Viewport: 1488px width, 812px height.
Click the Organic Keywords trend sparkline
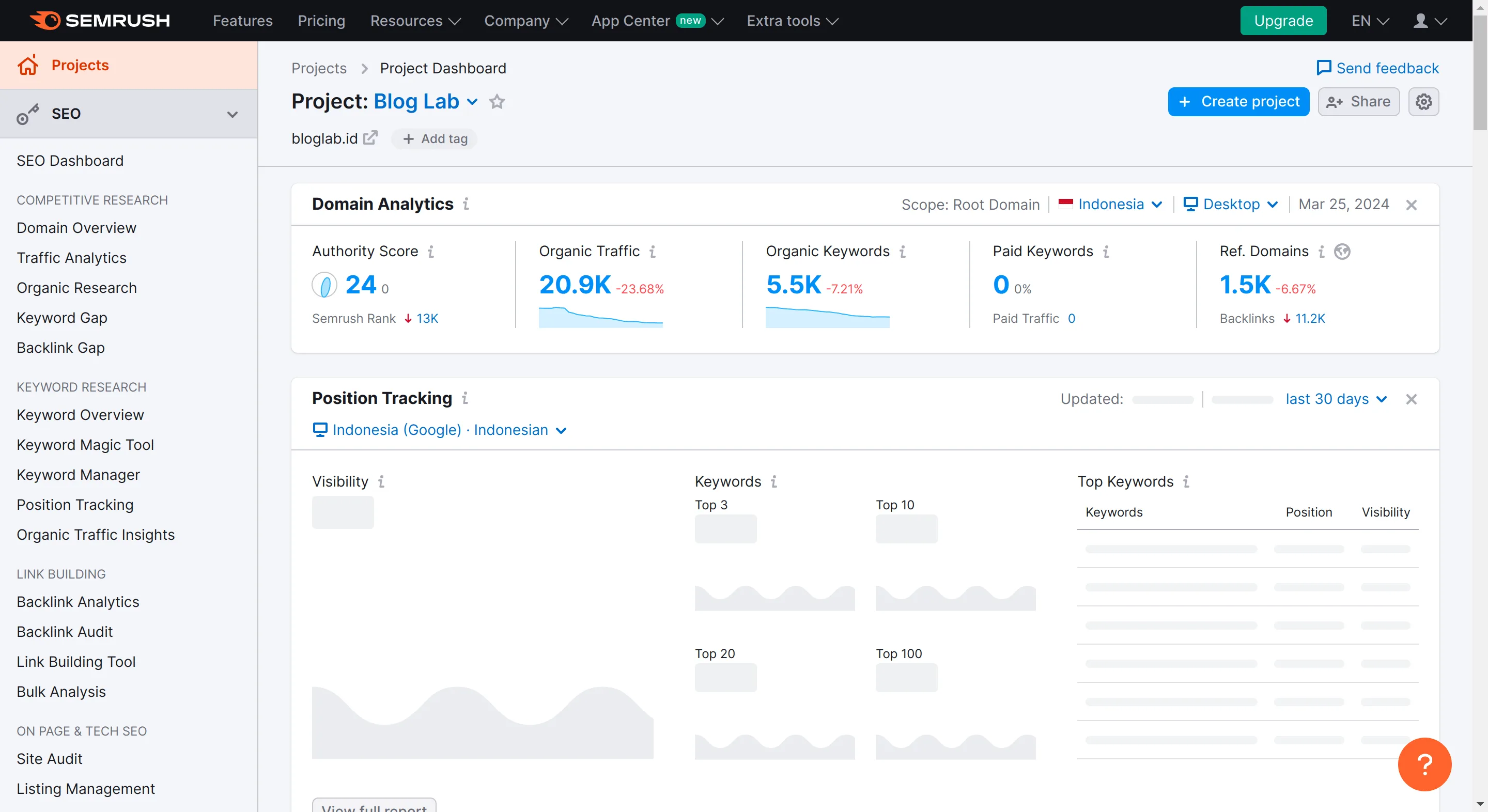827,317
